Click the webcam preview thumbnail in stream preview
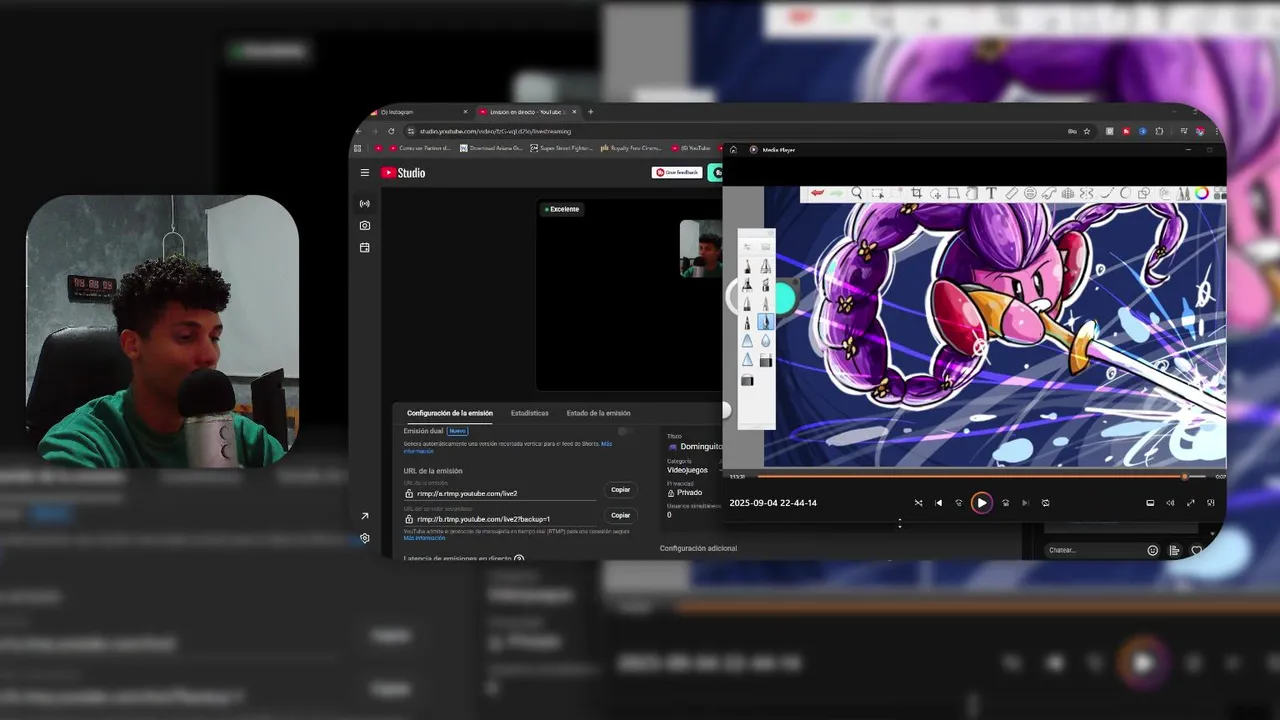 701,248
